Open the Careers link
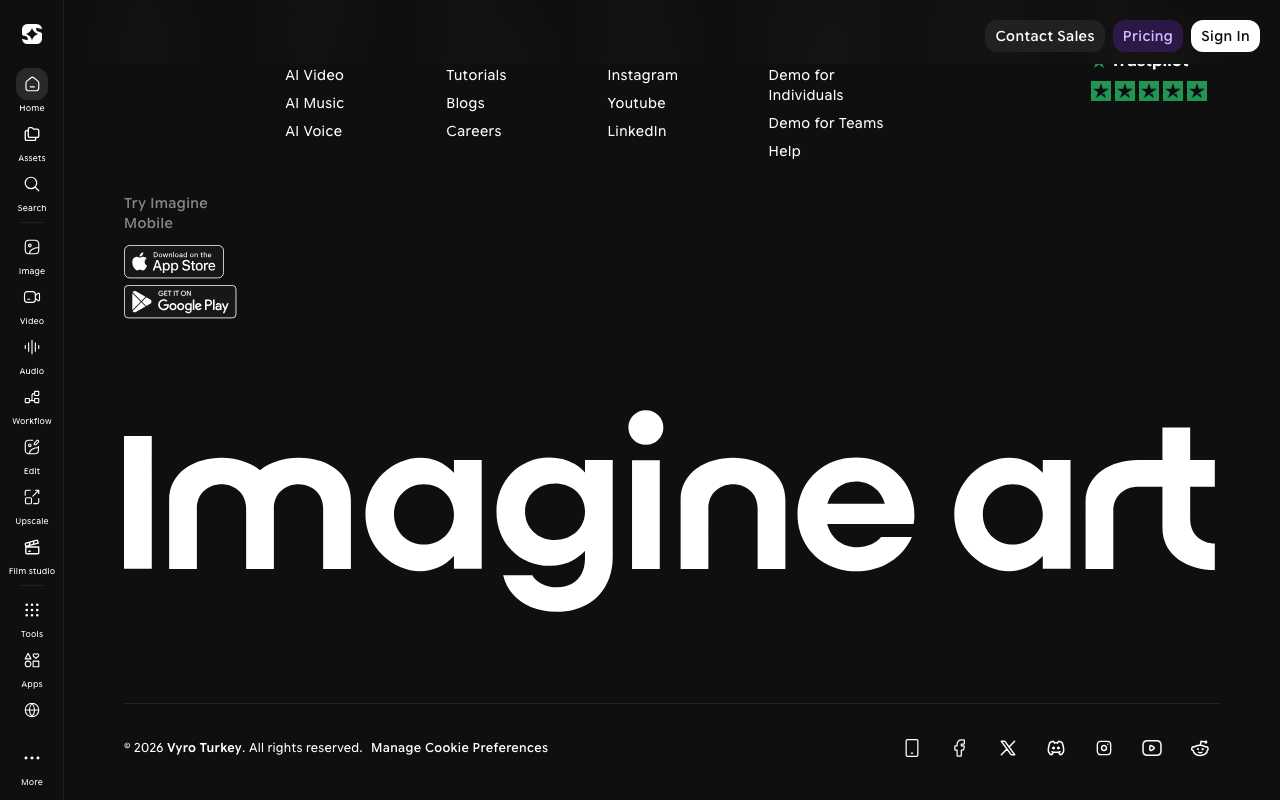Screen dimensions: 1280x800 pos(474,131)
